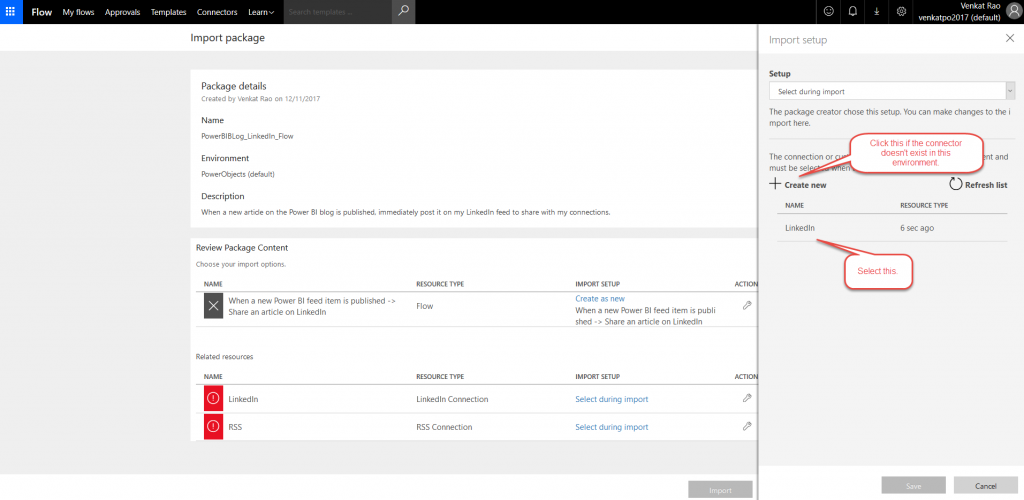Screen dimensions: 1024x500
Task: Click the search magnifier icon
Action: [402, 12]
